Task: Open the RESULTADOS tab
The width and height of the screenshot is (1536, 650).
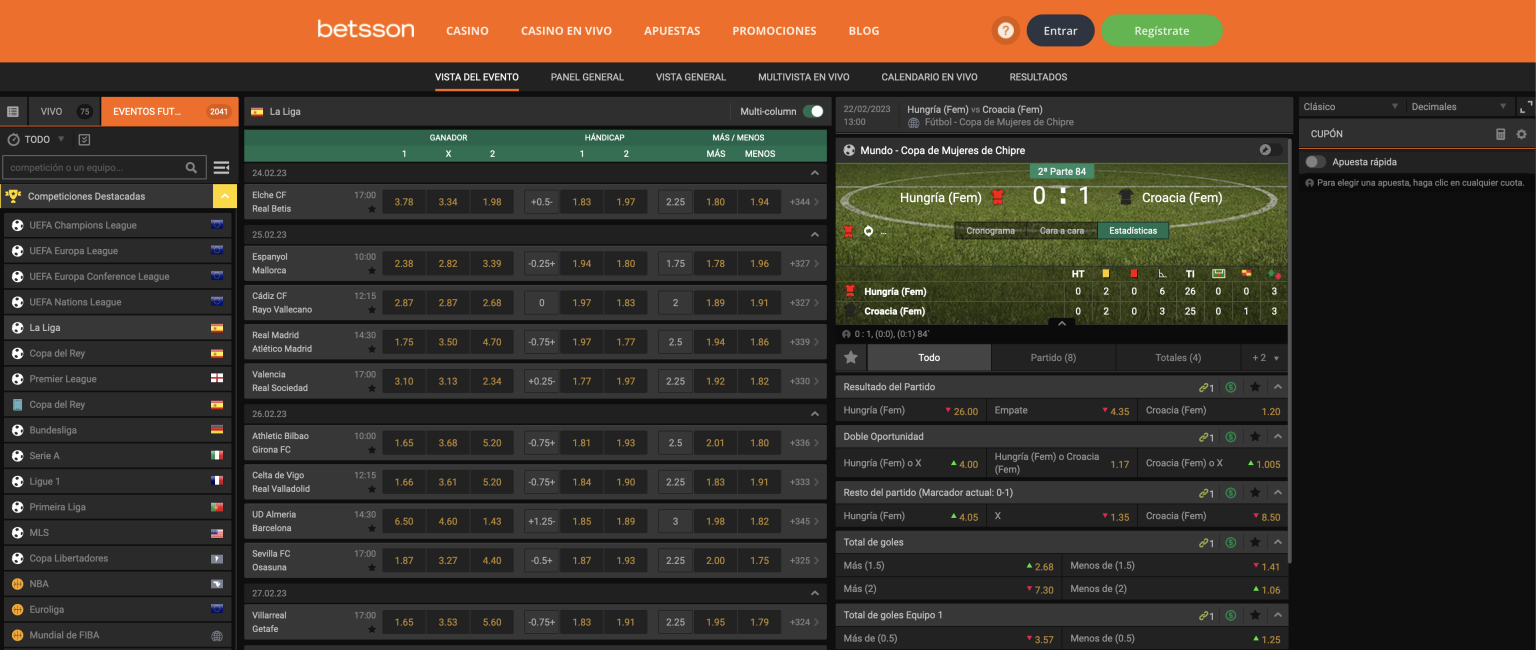Action: [x=1038, y=77]
